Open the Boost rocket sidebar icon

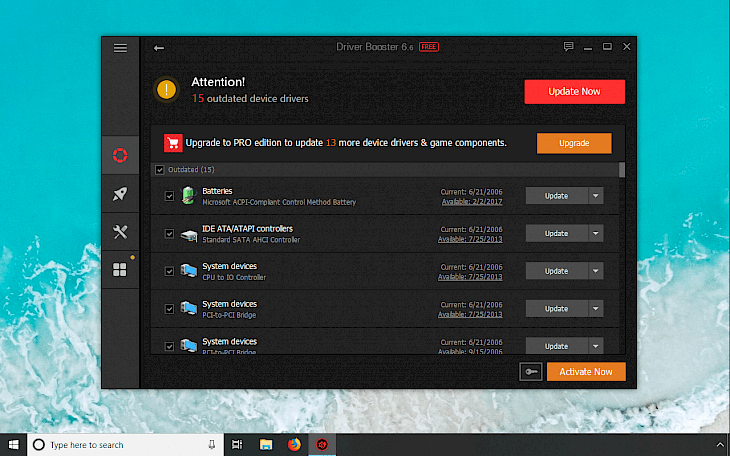tap(120, 194)
